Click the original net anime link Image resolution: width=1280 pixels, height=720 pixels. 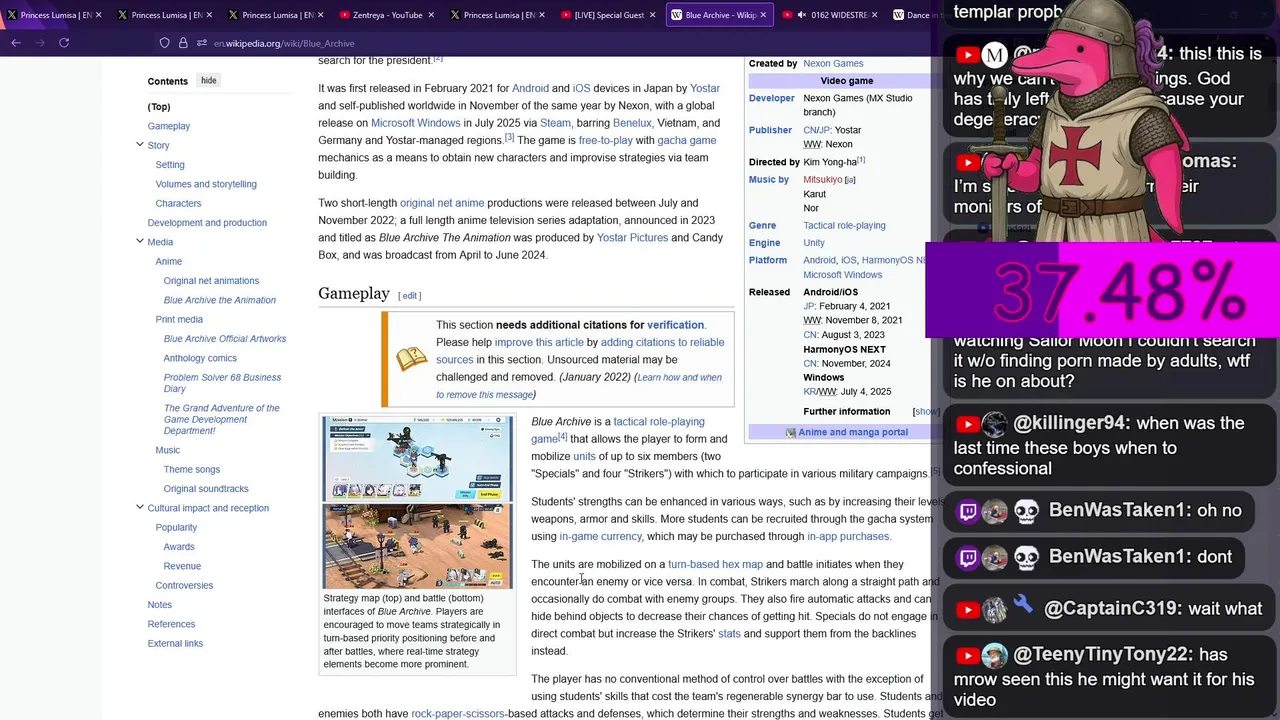pyautogui.click(x=442, y=203)
